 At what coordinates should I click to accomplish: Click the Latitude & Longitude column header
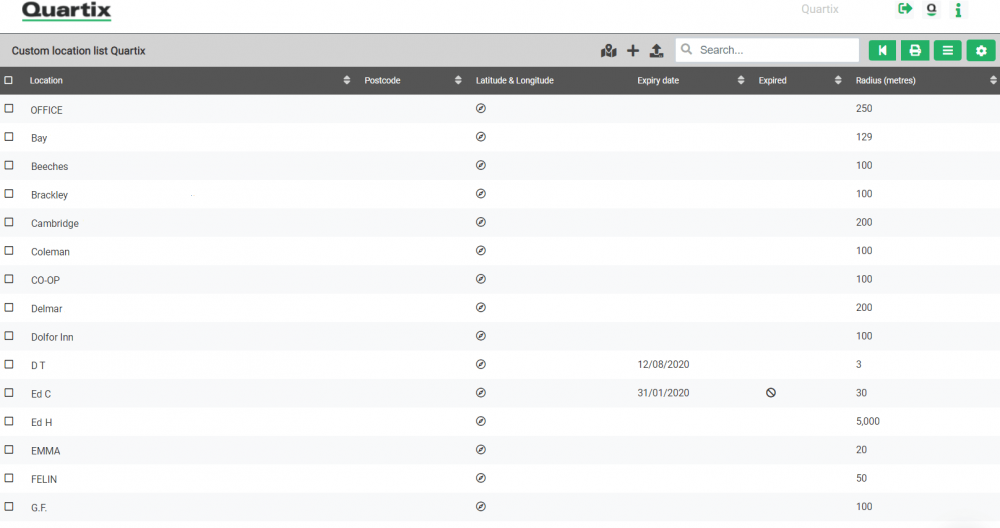pyautogui.click(x=515, y=80)
